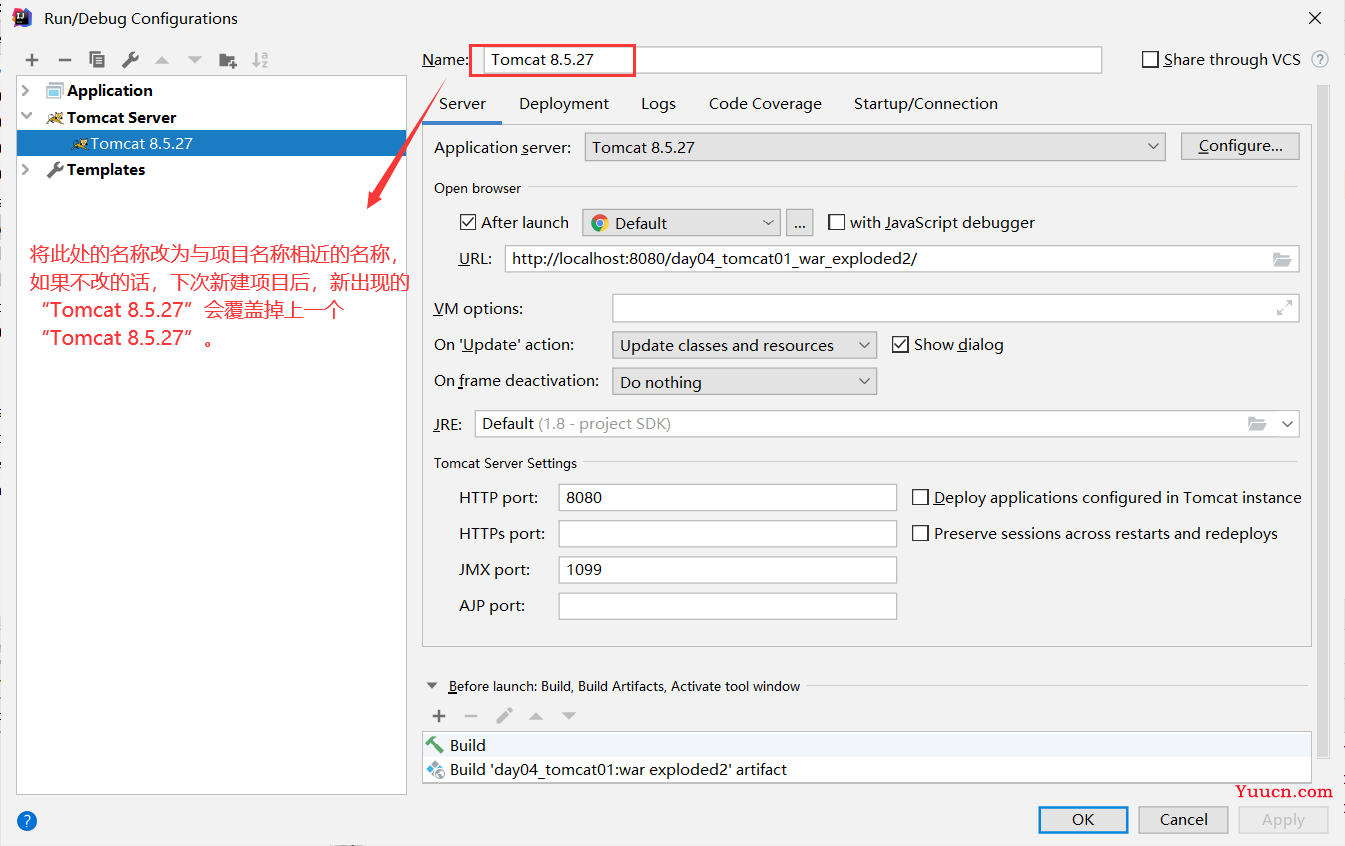Expand the VM options field
Image resolution: width=1345 pixels, height=846 pixels.
tap(1285, 308)
